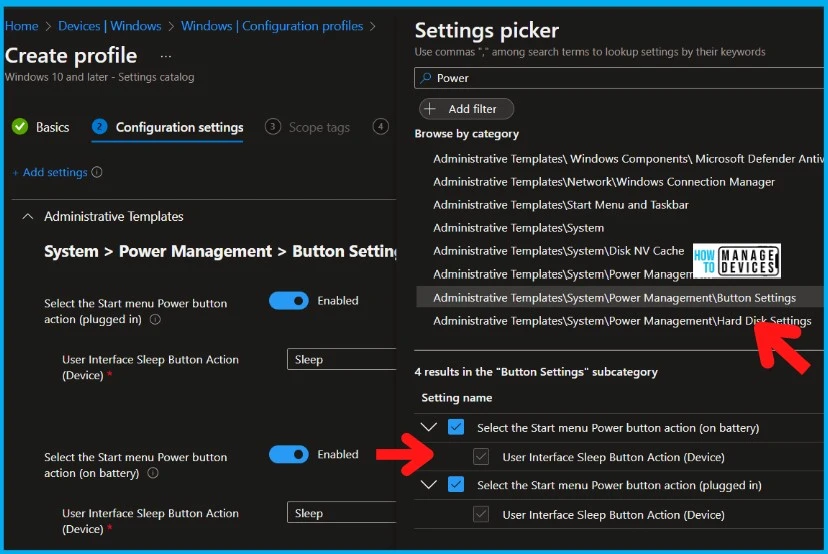The width and height of the screenshot is (828, 554).
Task: Click the search magnifier icon in Settings picker
Action: click(x=426, y=78)
